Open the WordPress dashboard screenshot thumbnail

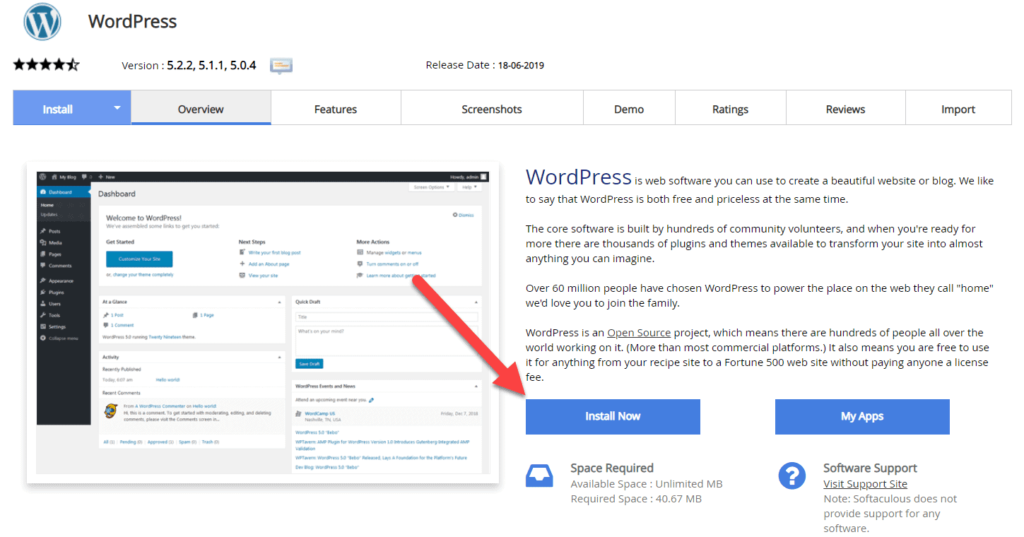263,323
